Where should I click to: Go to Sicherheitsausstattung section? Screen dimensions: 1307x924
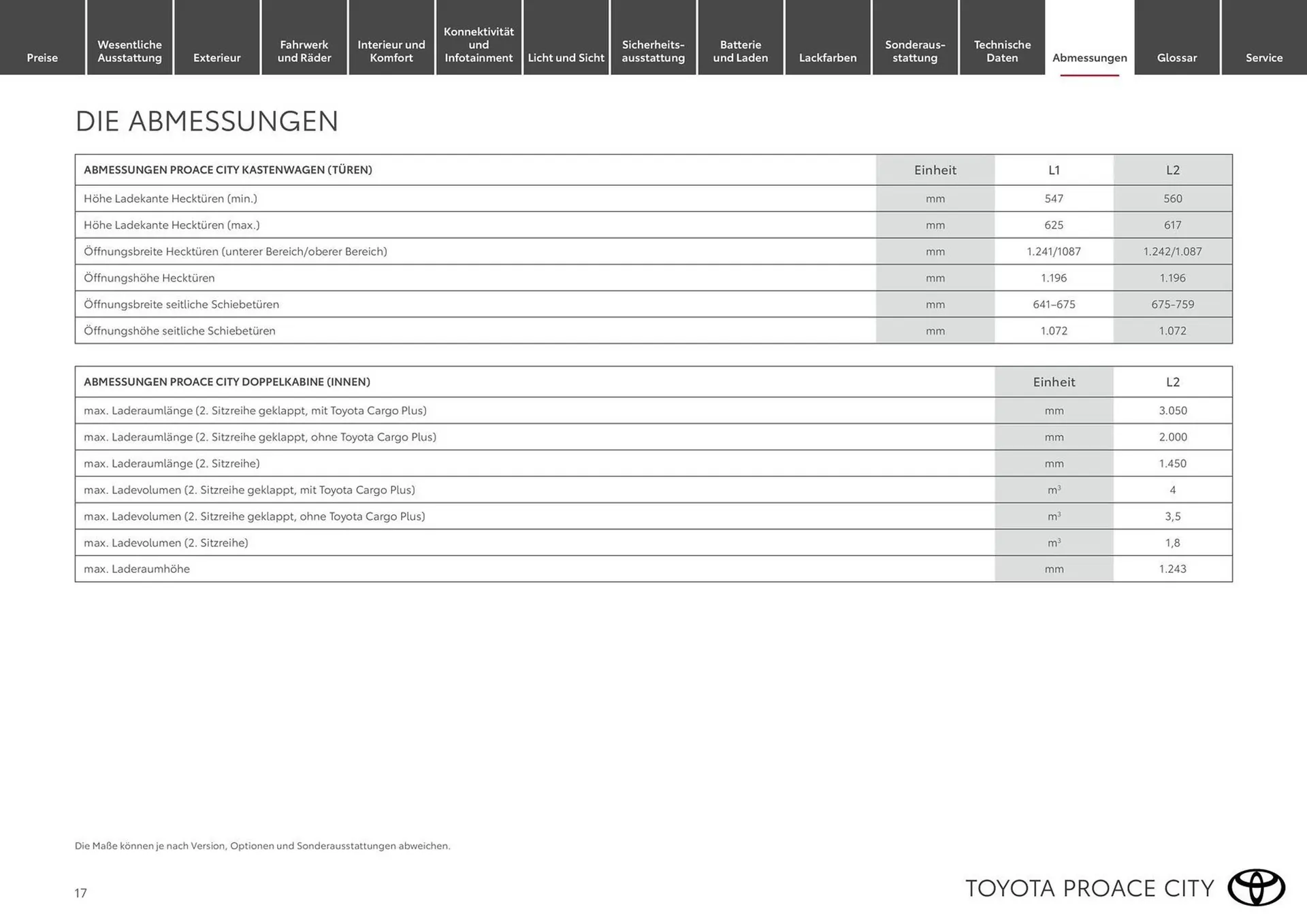pos(653,51)
